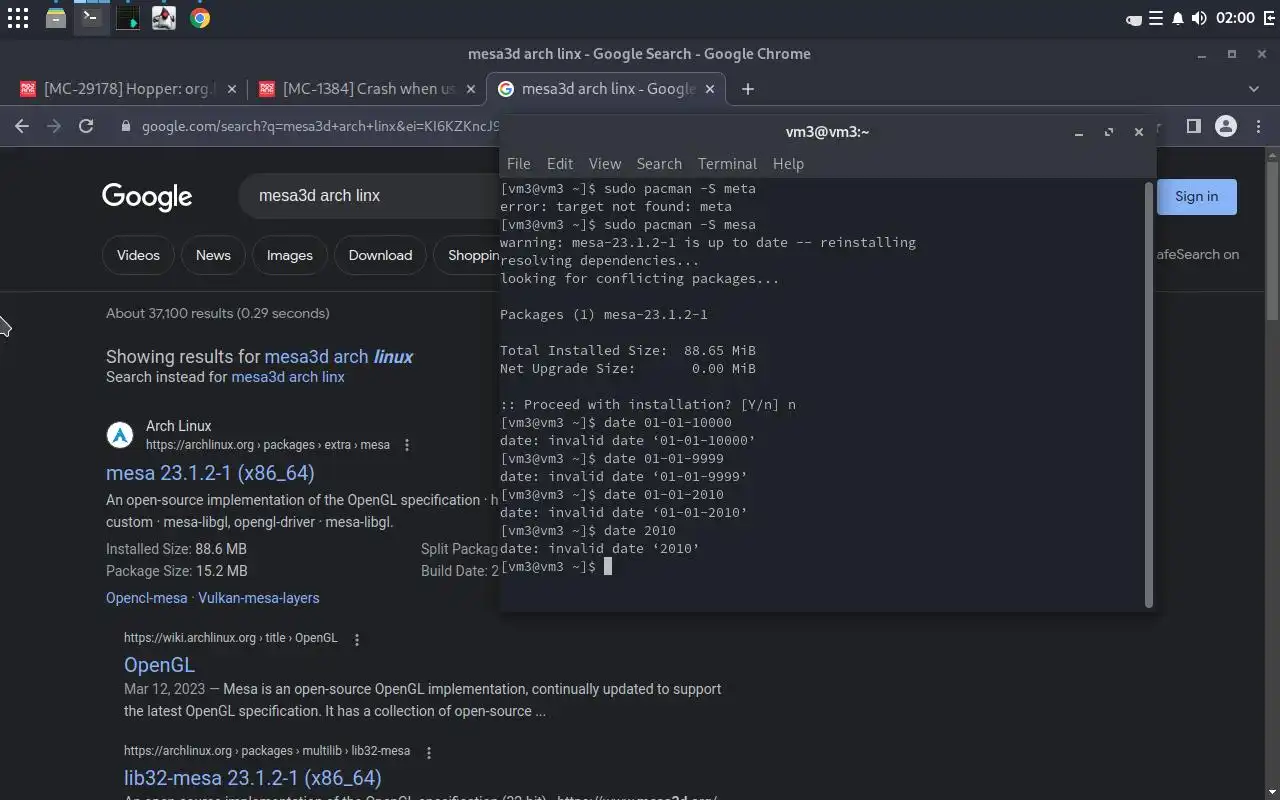Image resolution: width=1280 pixels, height=800 pixels.
Task: Click the mesa3d arch linux correction link
Action: pos(338,356)
